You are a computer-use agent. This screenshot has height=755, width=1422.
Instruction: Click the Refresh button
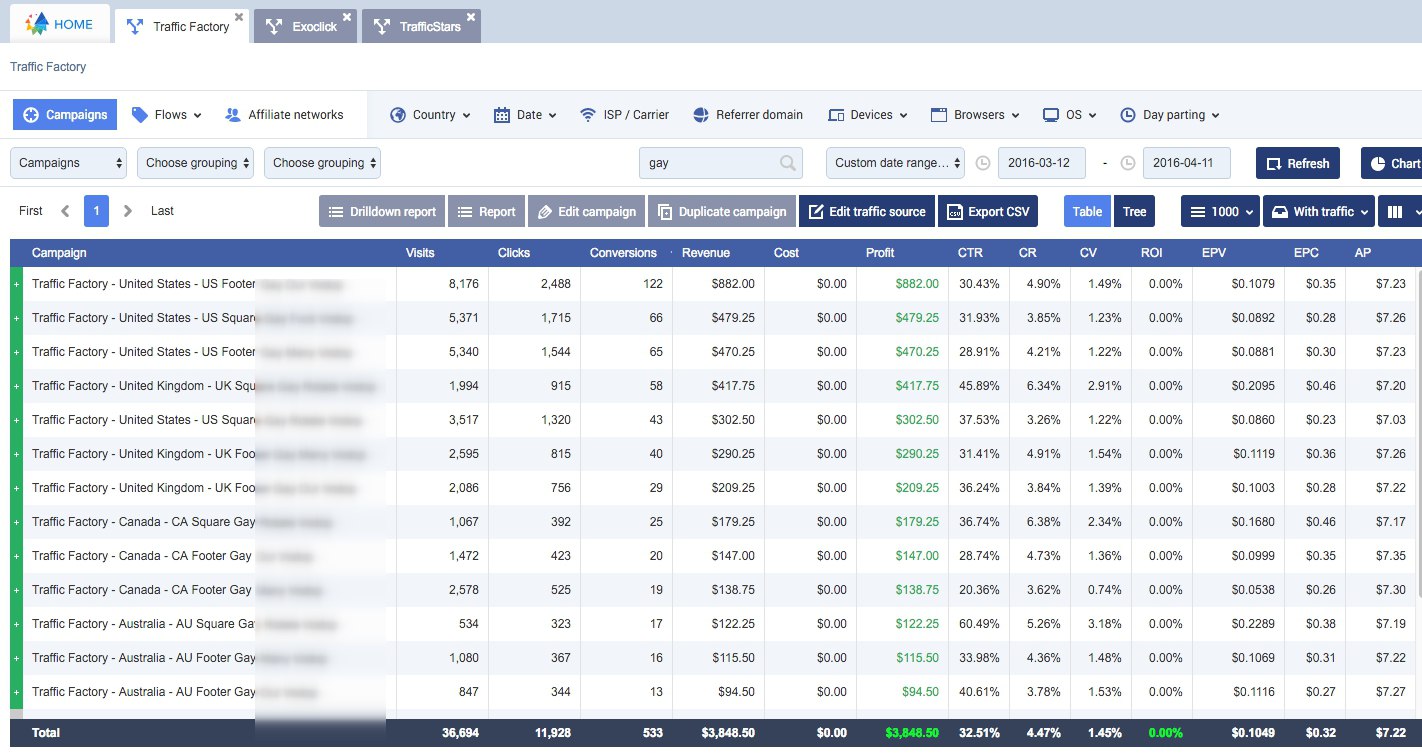(x=1298, y=163)
